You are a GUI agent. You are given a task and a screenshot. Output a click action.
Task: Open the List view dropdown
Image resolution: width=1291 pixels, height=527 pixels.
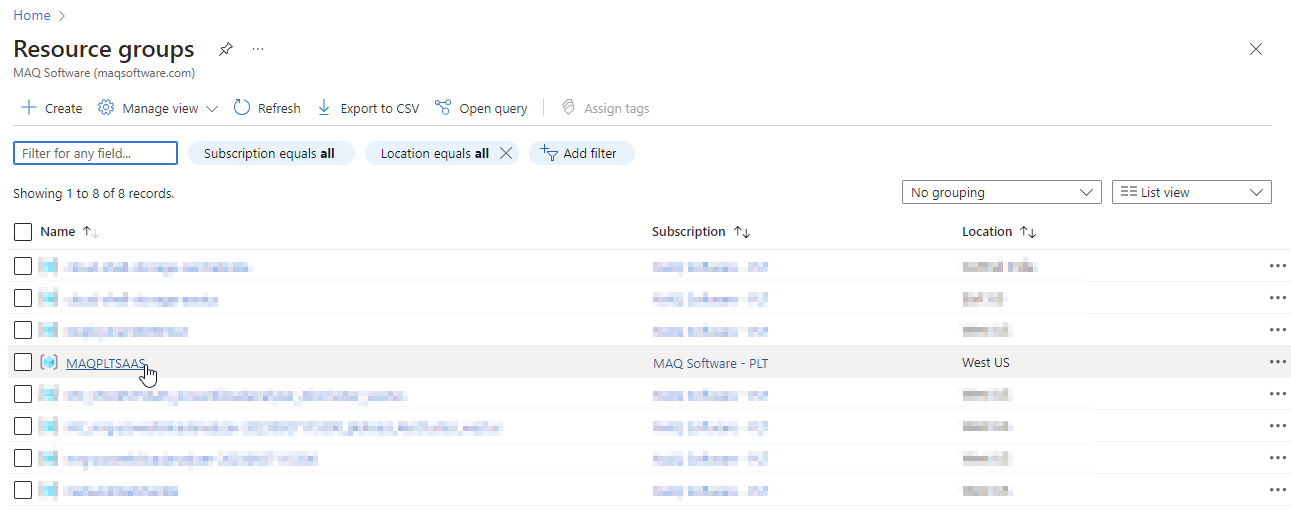[1191, 192]
